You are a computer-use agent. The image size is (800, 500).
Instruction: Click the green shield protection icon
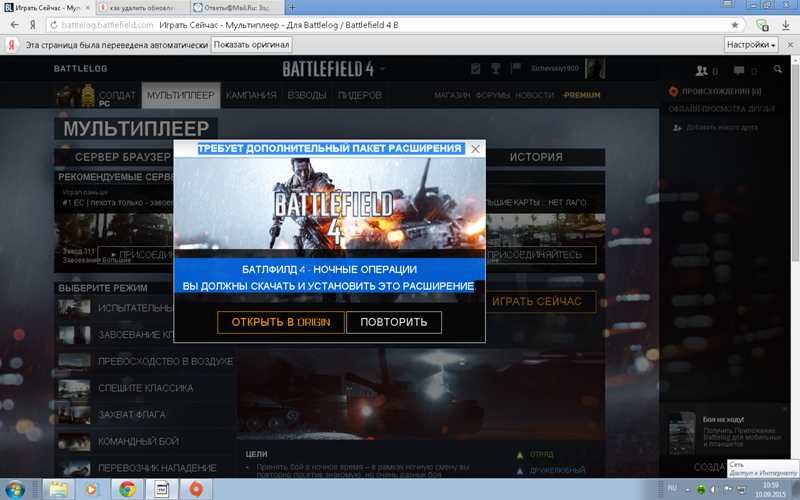tap(762, 25)
